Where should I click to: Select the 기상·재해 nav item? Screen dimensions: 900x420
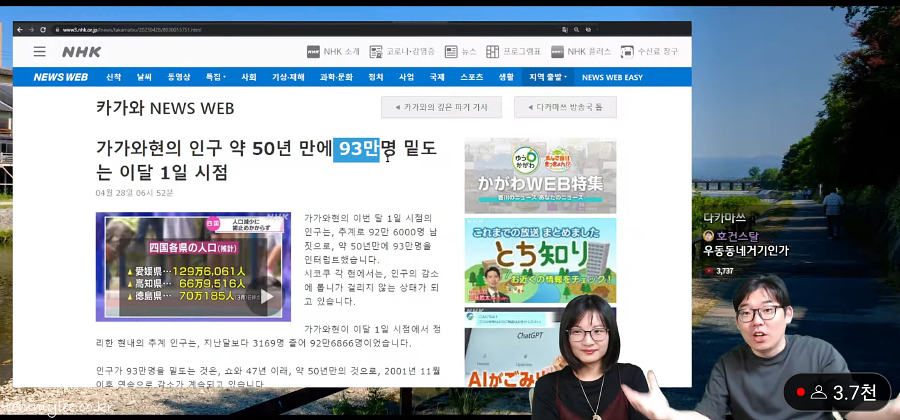point(288,77)
